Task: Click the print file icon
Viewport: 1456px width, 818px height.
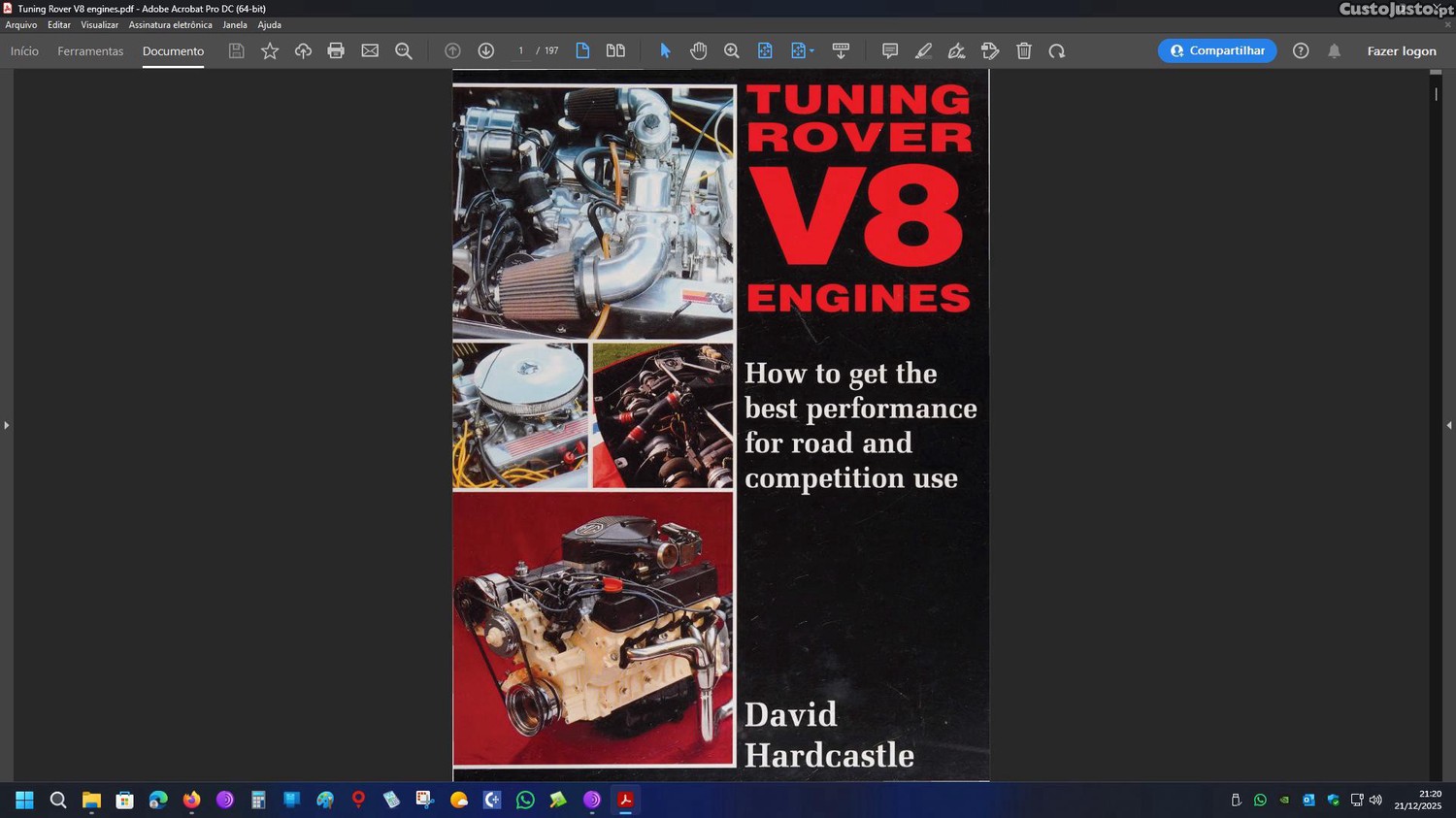Action: (x=336, y=50)
